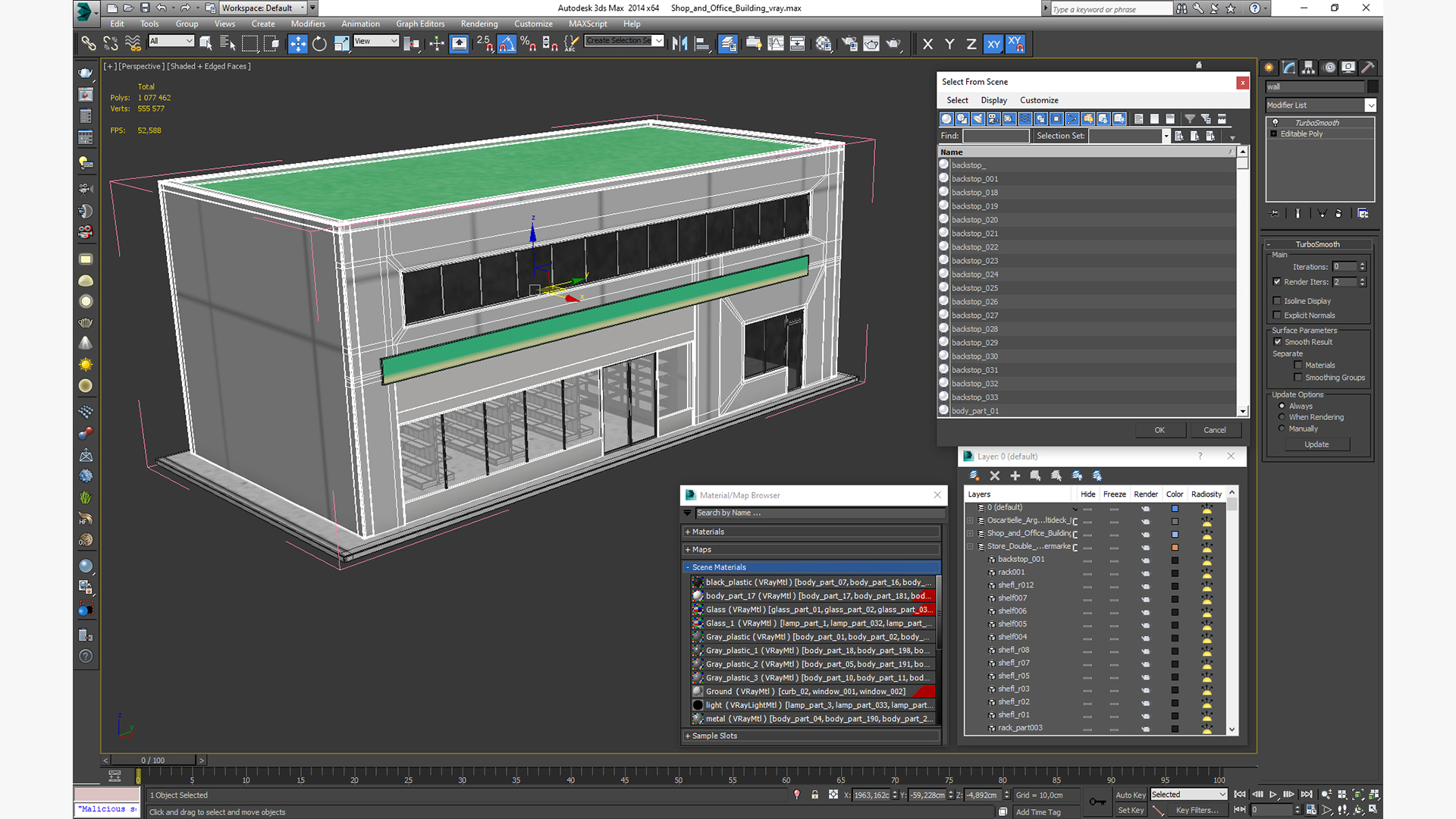Collapse Store_Double layer tree node

coord(970,546)
